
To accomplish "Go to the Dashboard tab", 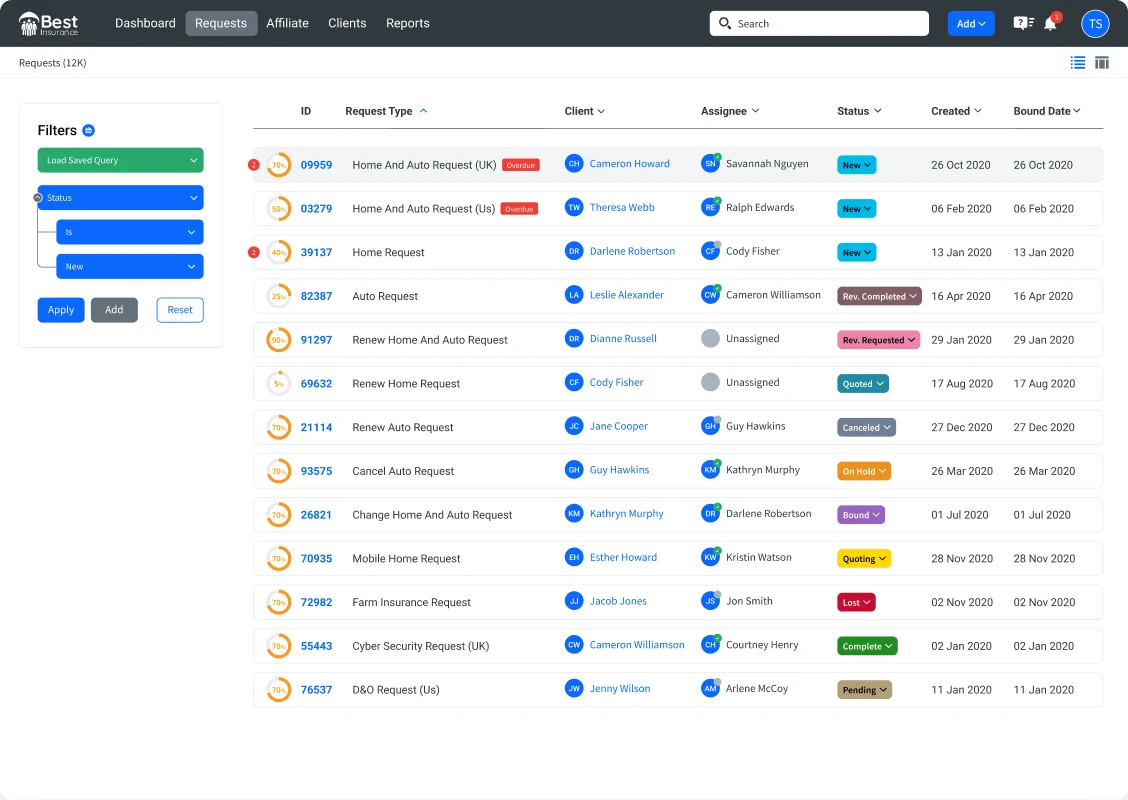I will [x=145, y=23].
